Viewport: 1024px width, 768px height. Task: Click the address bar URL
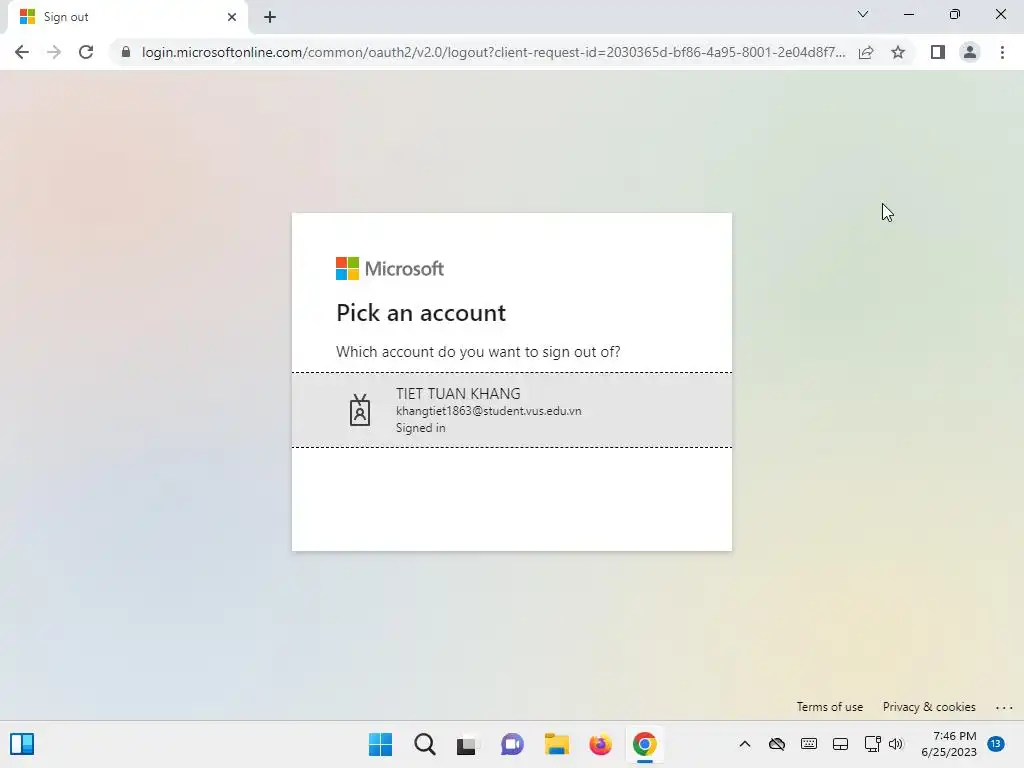coord(493,52)
